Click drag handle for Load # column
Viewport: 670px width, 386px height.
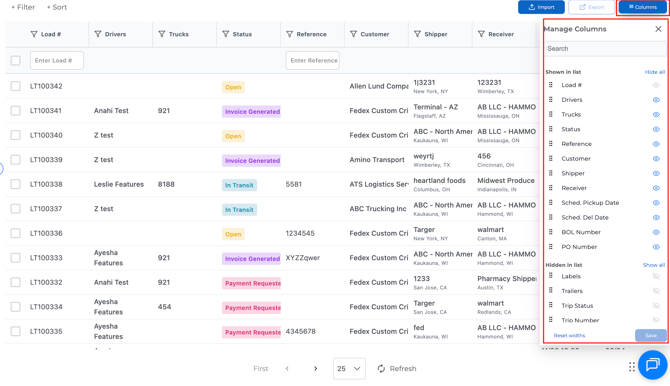click(551, 85)
